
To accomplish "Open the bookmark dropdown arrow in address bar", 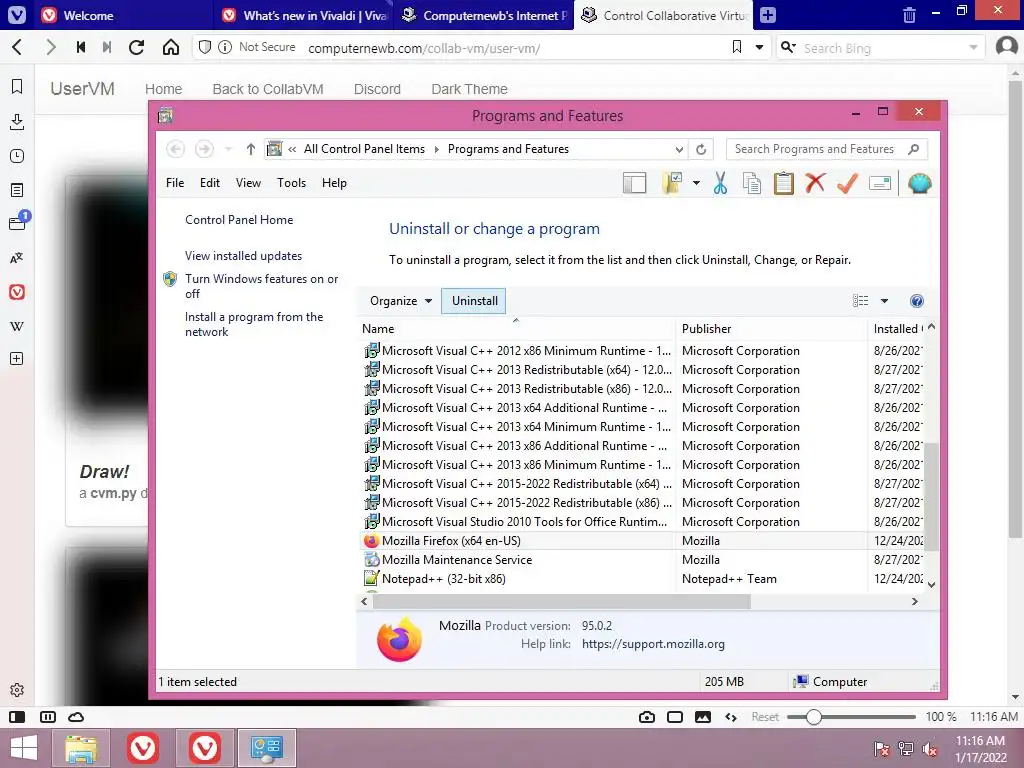I will click(x=760, y=47).
